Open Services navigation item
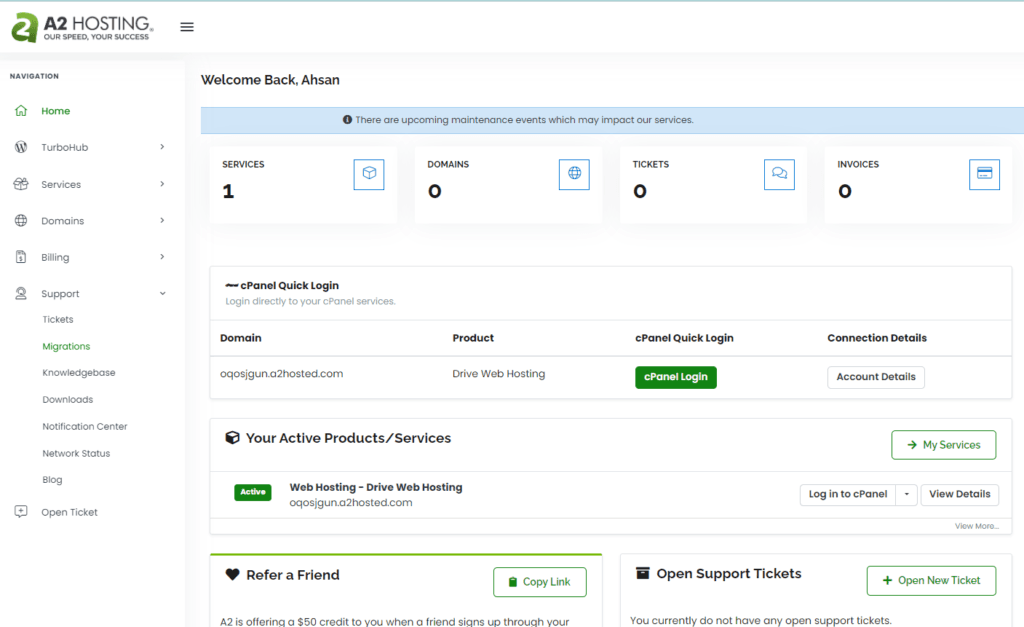 click(61, 185)
